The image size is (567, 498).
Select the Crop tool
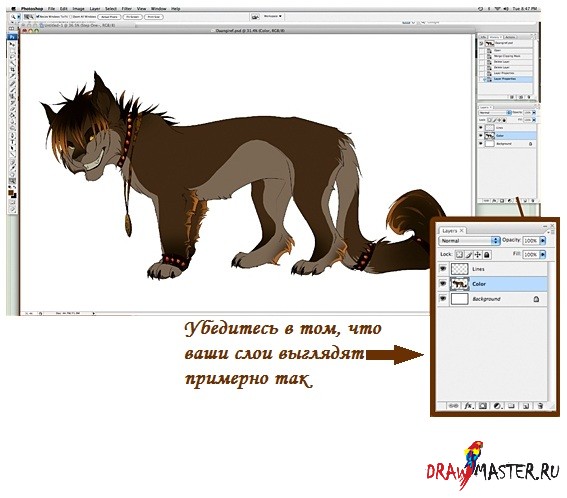tap(12, 69)
